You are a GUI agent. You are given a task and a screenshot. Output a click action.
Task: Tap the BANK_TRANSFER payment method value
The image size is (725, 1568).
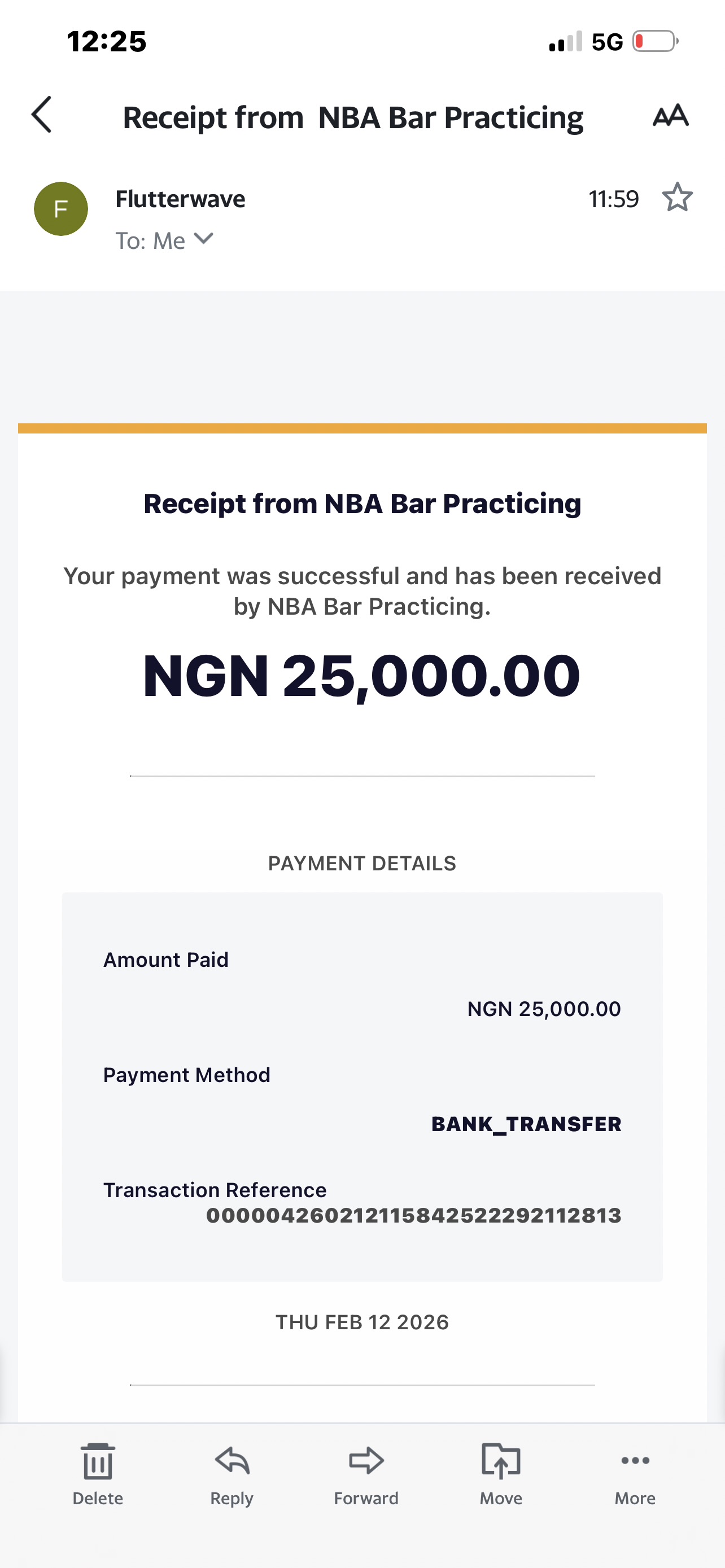click(526, 1124)
